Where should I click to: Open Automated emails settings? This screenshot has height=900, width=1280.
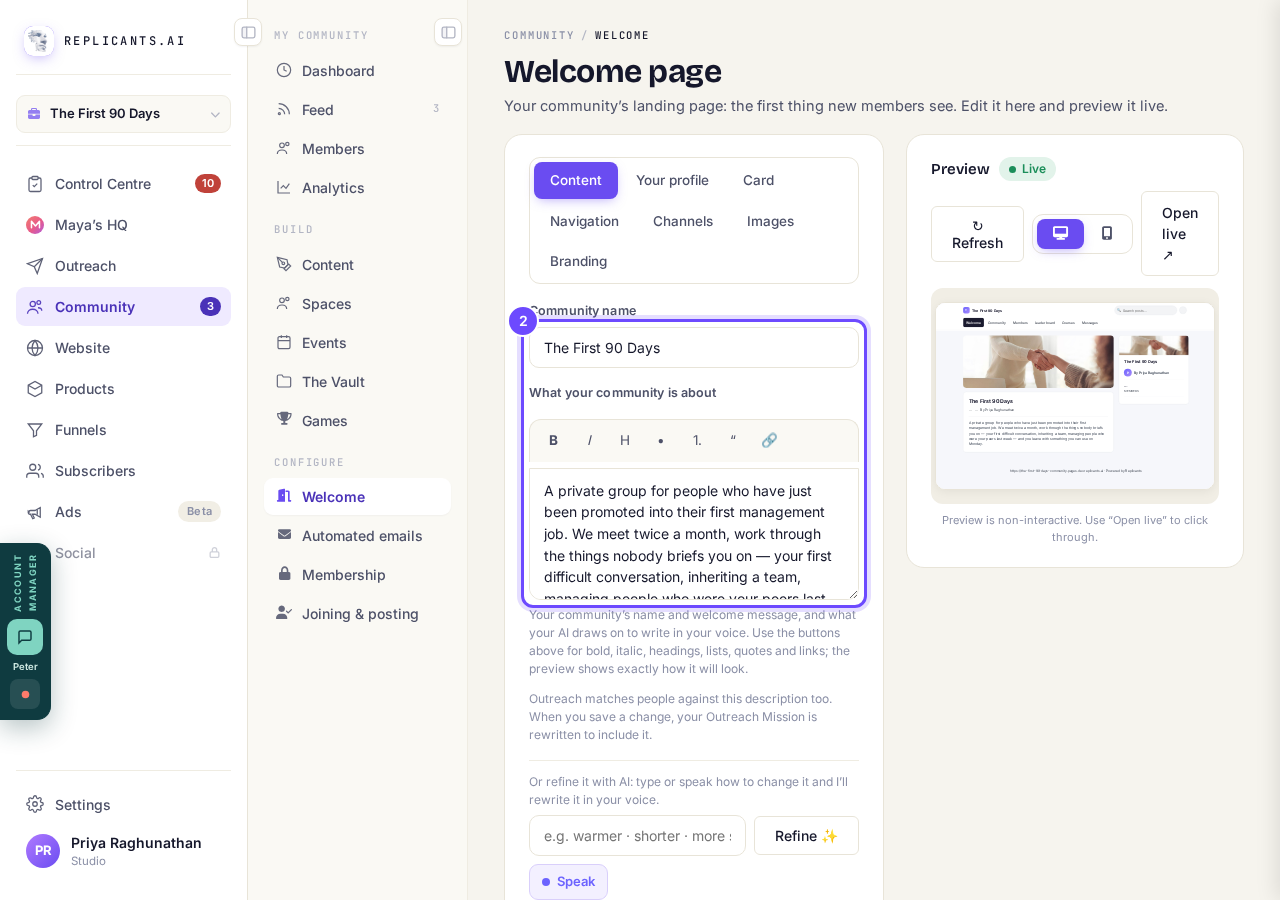[357, 535]
